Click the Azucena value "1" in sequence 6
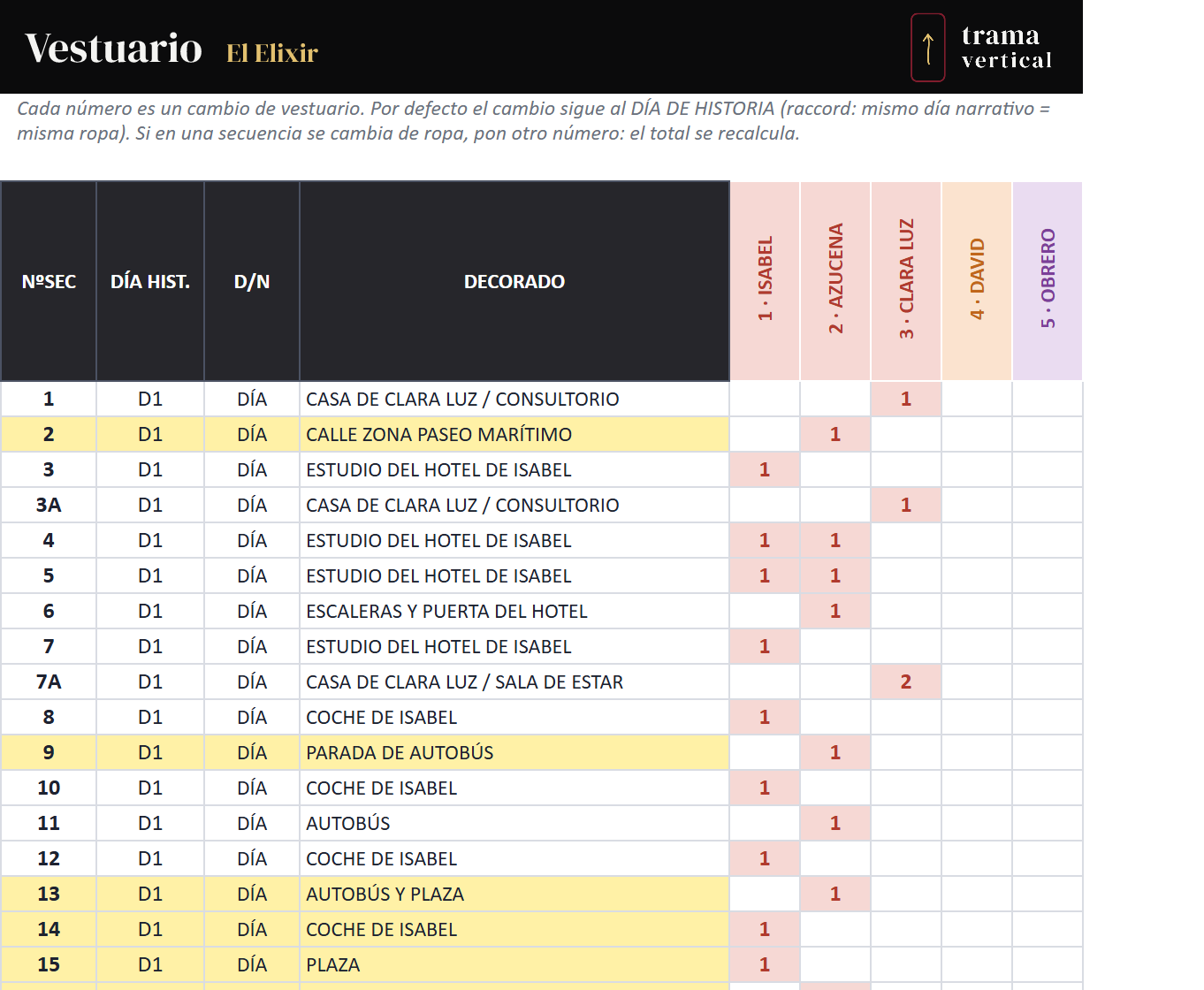 (x=835, y=611)
